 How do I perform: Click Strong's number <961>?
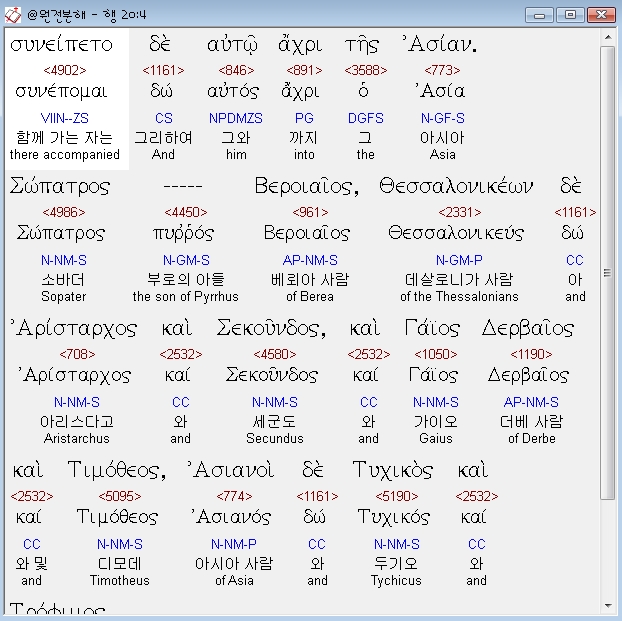coord(310,212)
